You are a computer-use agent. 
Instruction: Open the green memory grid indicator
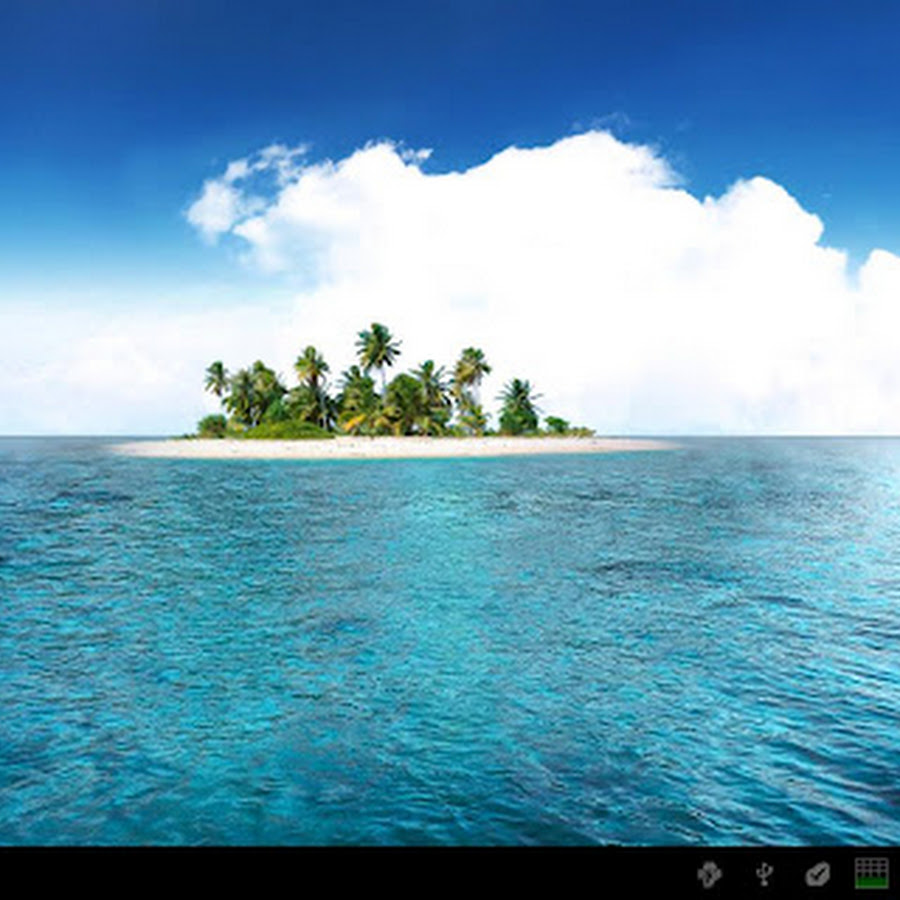click(x=871, y=873)
